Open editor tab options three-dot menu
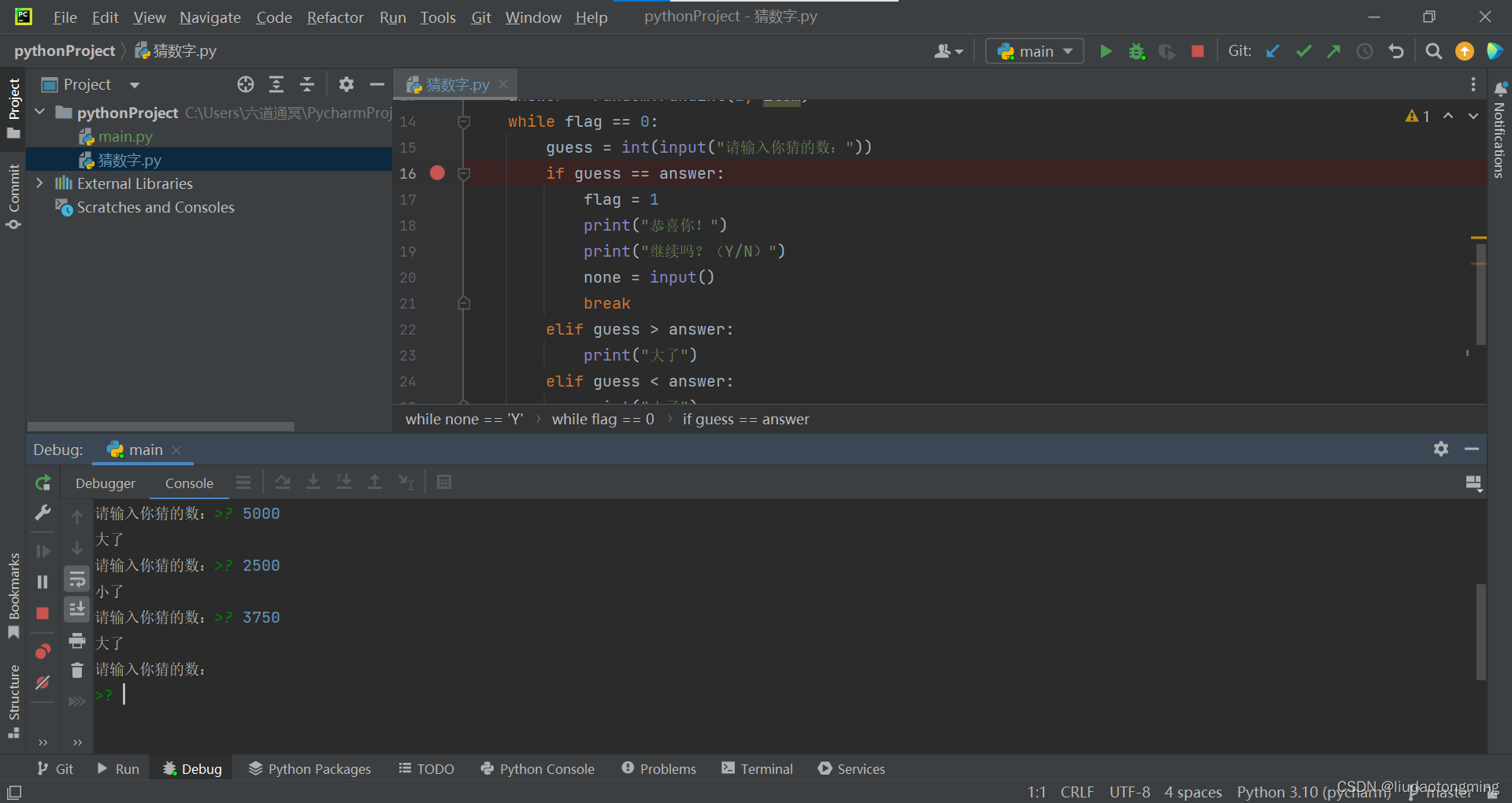 pyautogui.click(x=1473, y=84)
